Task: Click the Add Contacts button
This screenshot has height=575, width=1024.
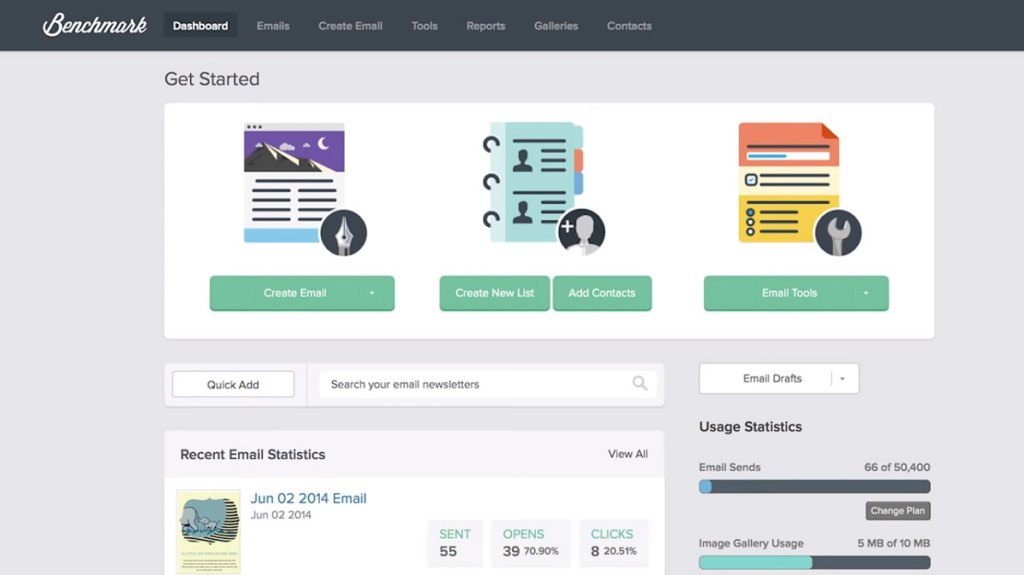Action: coord(602,293)
